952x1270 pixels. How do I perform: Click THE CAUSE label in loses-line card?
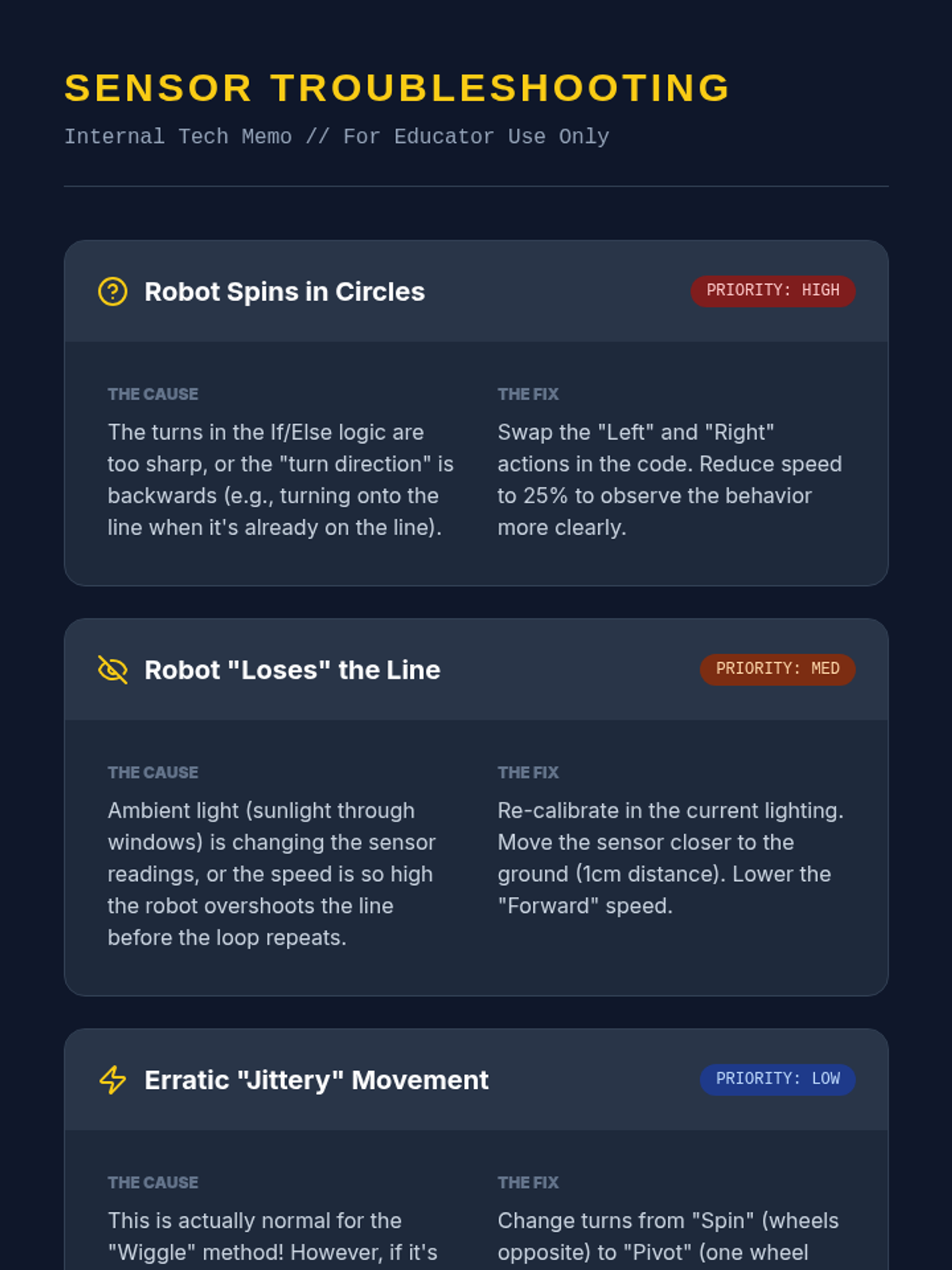153,772
